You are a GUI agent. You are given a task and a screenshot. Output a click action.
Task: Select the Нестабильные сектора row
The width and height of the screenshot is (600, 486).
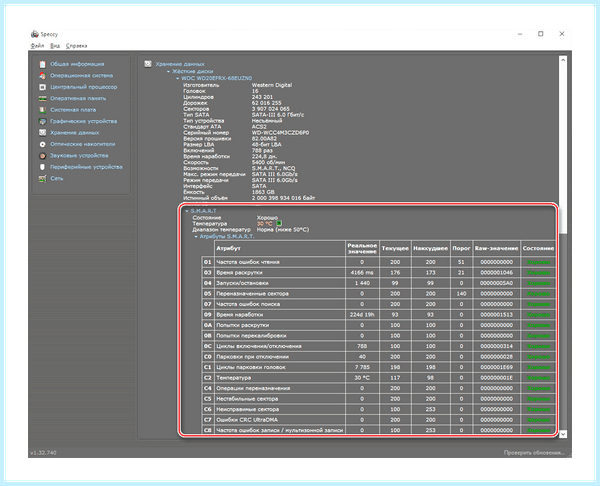[x=378, y=399]
